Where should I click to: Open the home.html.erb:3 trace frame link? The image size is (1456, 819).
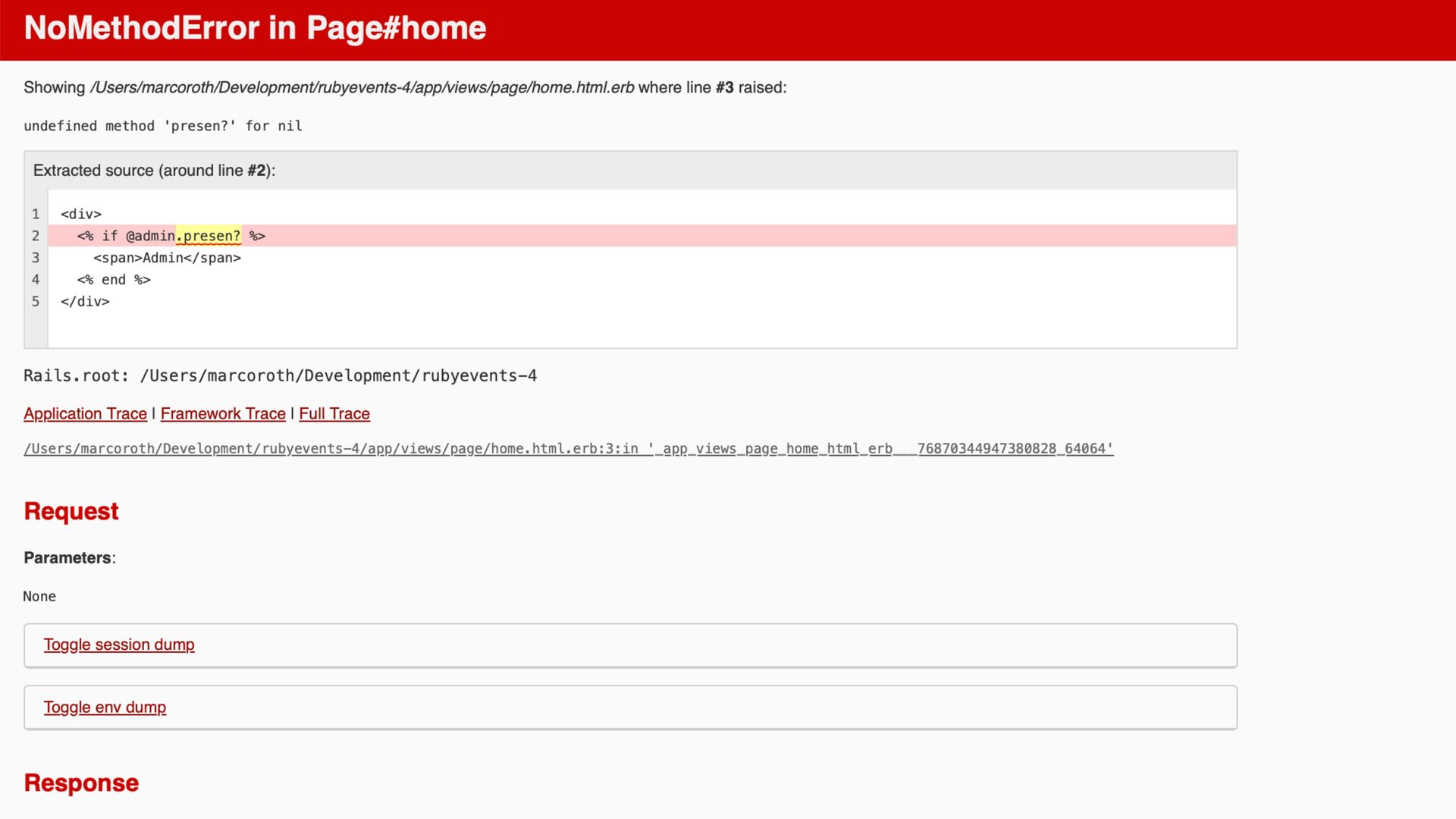[569, 448]
